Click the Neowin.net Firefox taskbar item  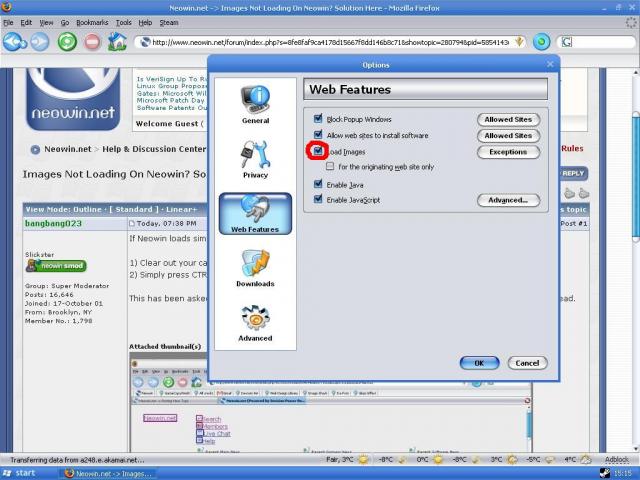(x=109, y=473)
